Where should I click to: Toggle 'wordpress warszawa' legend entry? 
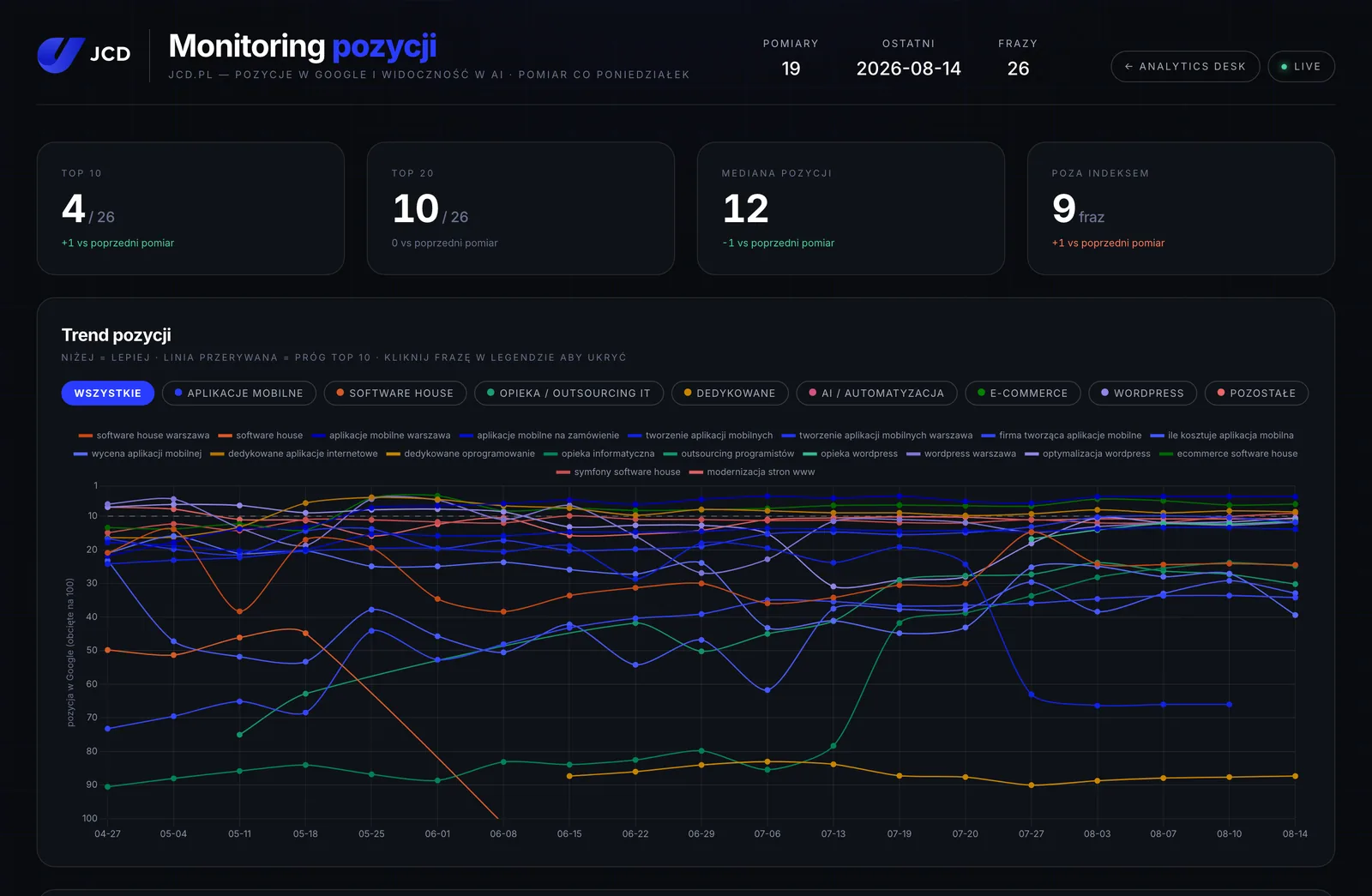click(x=961, y=454)
